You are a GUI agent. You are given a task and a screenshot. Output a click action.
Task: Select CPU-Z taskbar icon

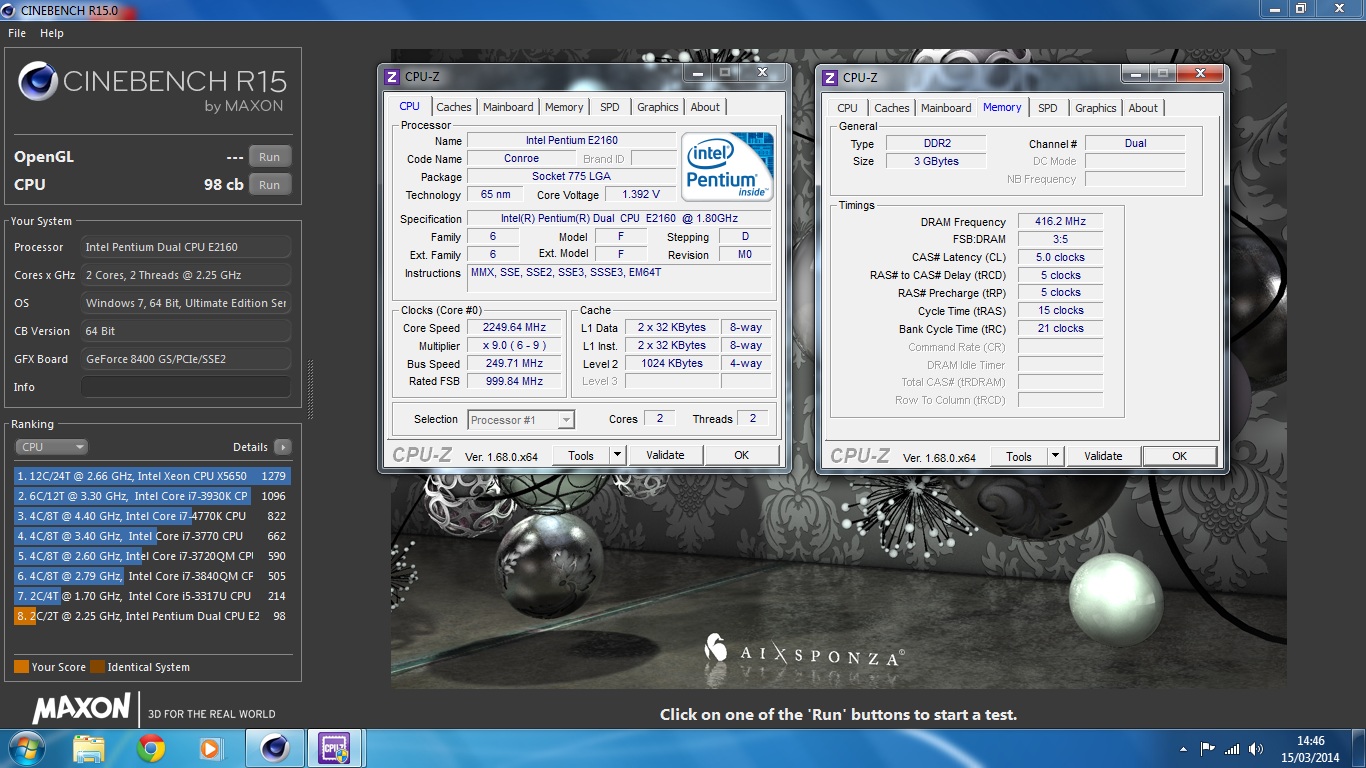(334, 748)
